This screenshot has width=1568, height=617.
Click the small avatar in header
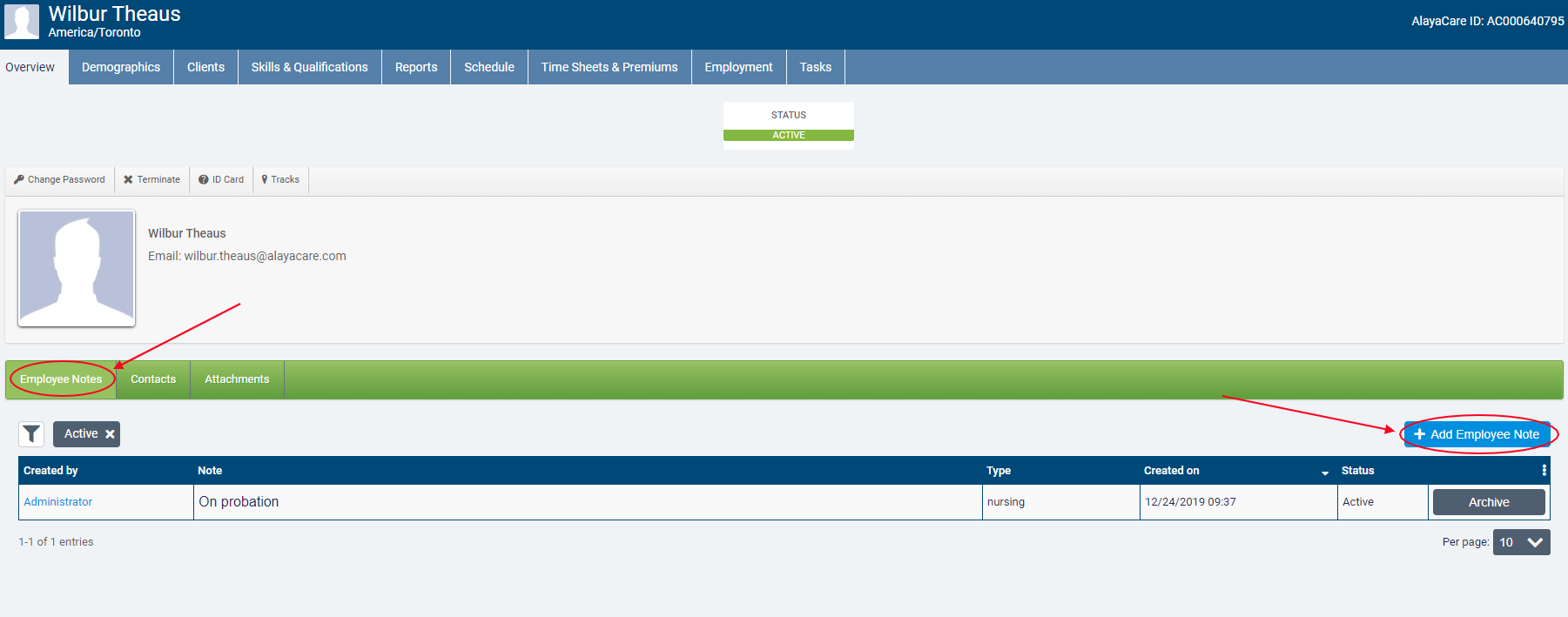click(22, 21)
